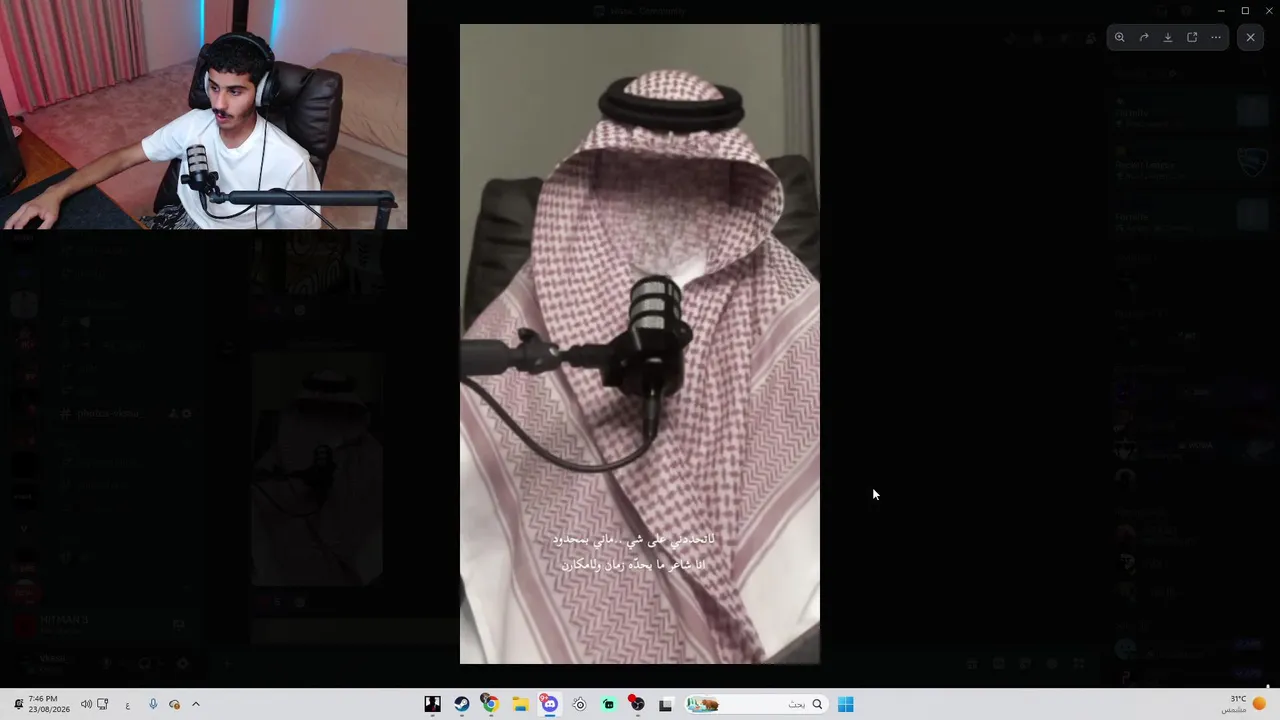Click the taskbar search box
This screenshot has width=1280, height=720.
click(x=756, y=704)
